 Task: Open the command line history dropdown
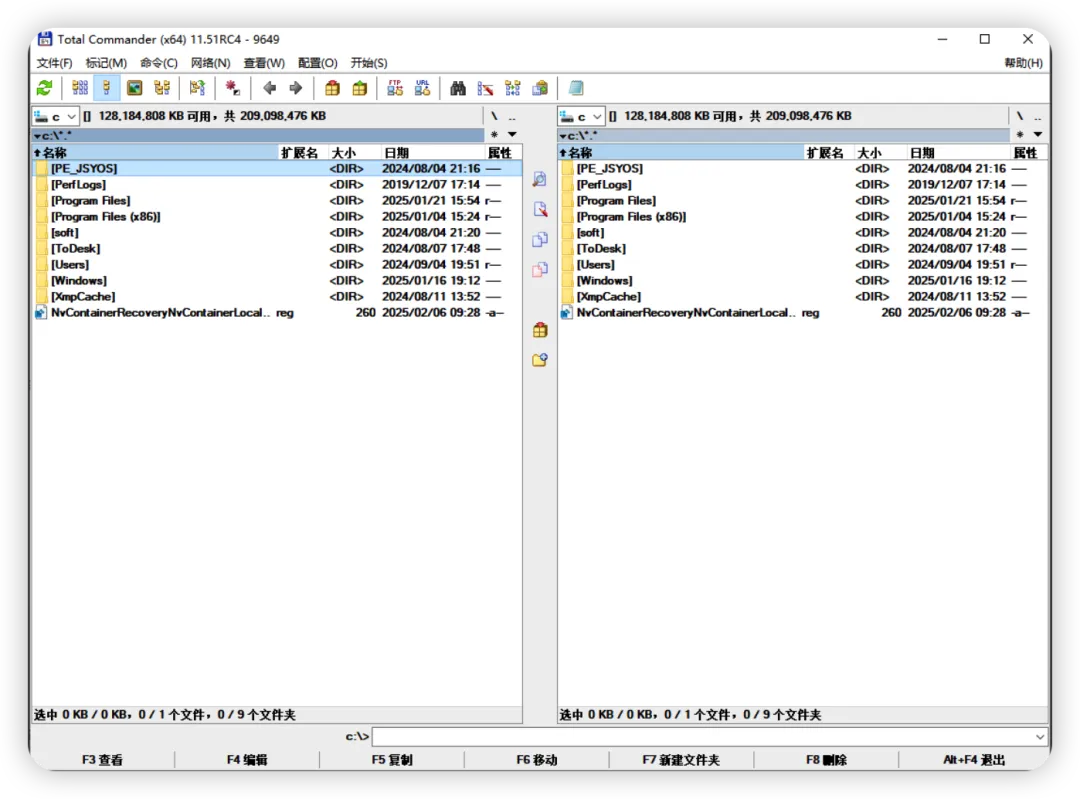coord(1040,737)
